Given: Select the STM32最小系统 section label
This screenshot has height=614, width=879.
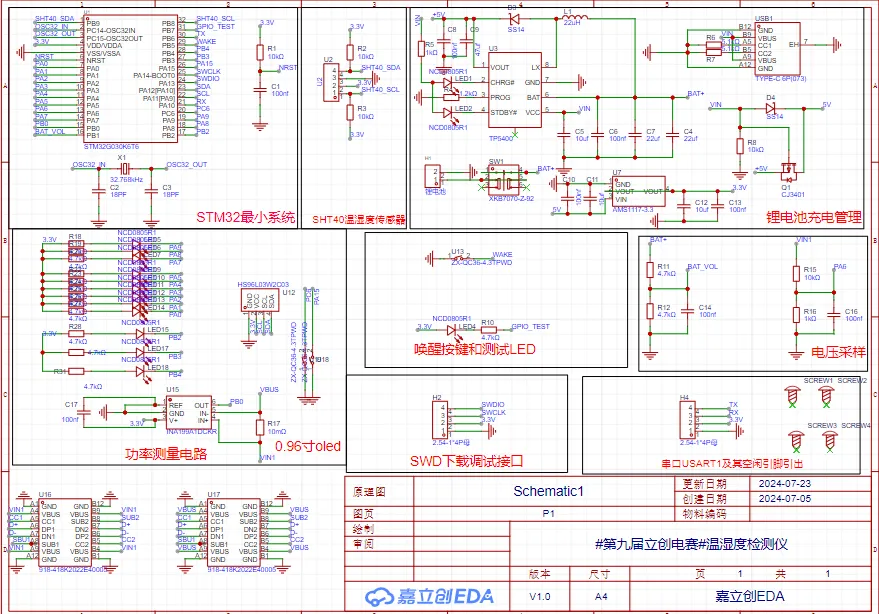Looking at the screenshot, I should (x=246, y=217).
